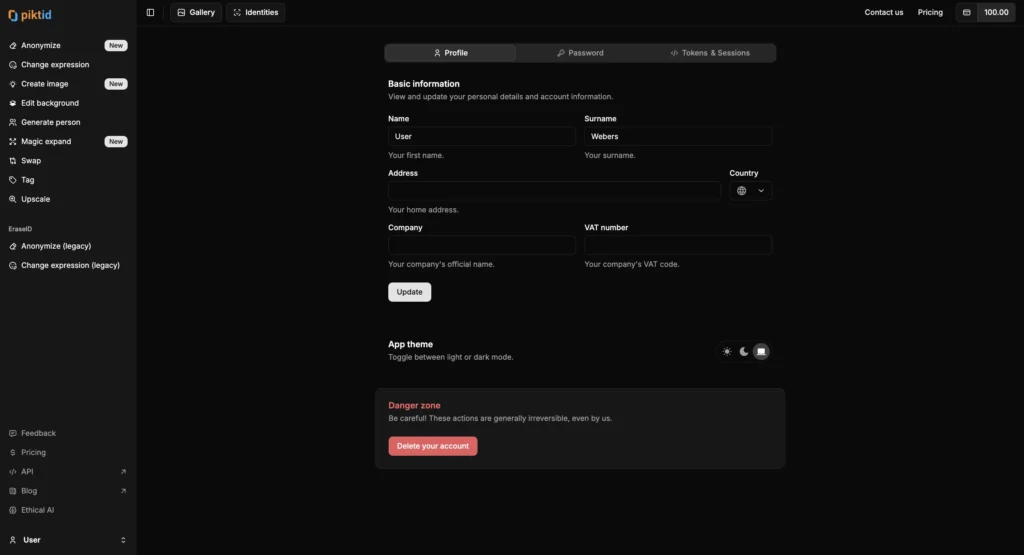Image resolution: width=1024 pixels, height=555 pixels.
Task: Click the 'Danger zone' heading
Action: tap(414, 405)
